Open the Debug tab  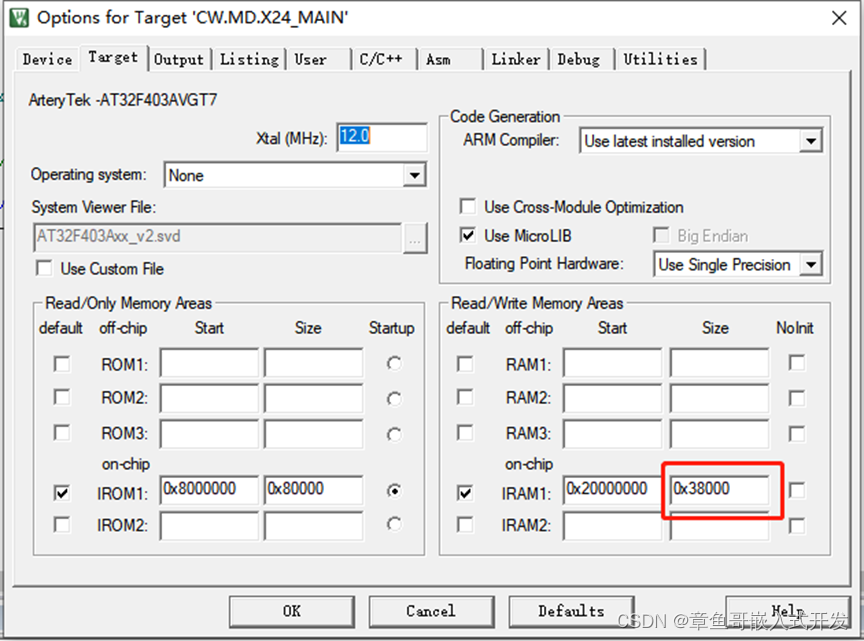pyautogui.click(x=579, y=59)
